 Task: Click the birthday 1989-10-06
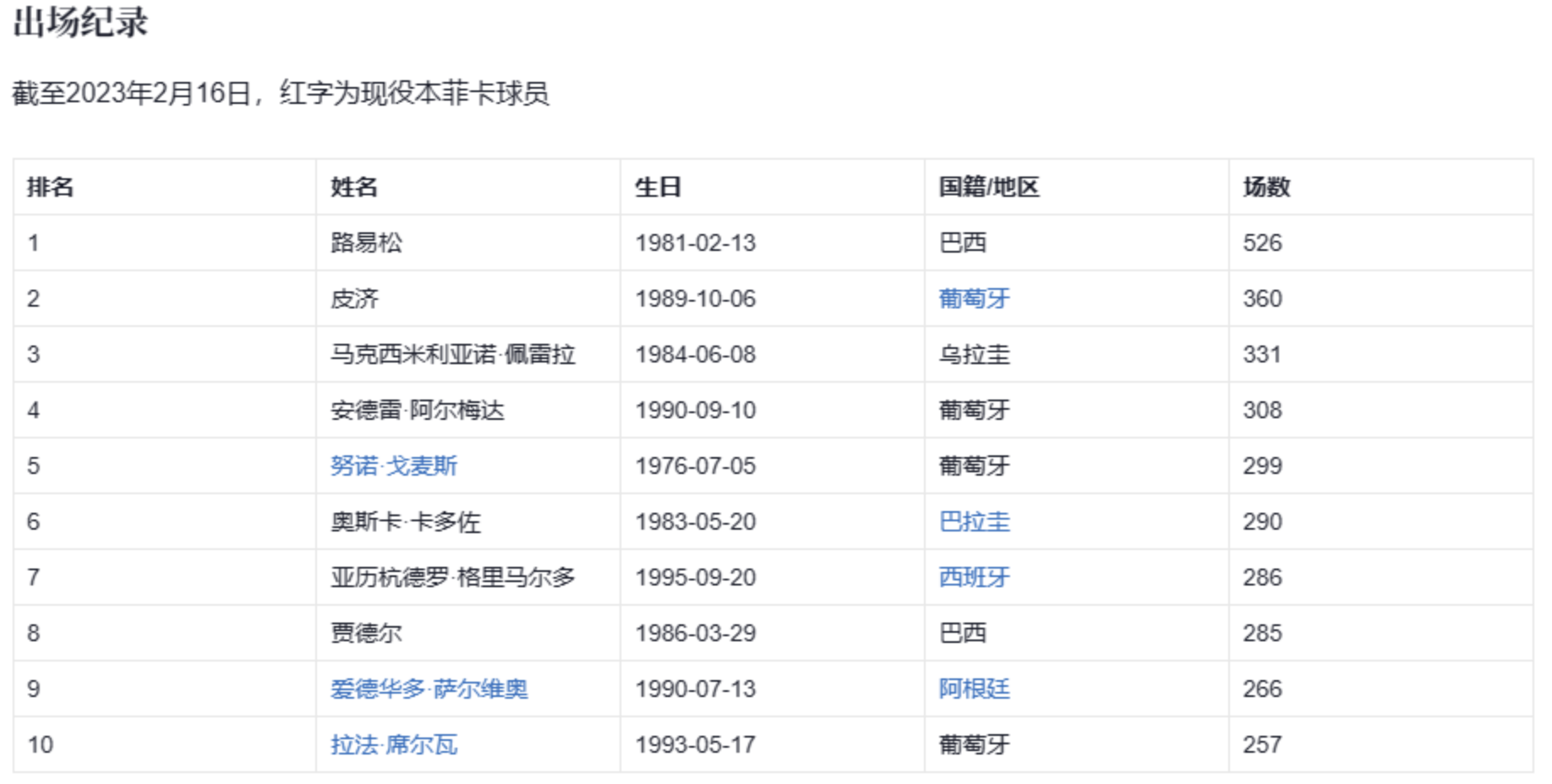coord(696,298)
